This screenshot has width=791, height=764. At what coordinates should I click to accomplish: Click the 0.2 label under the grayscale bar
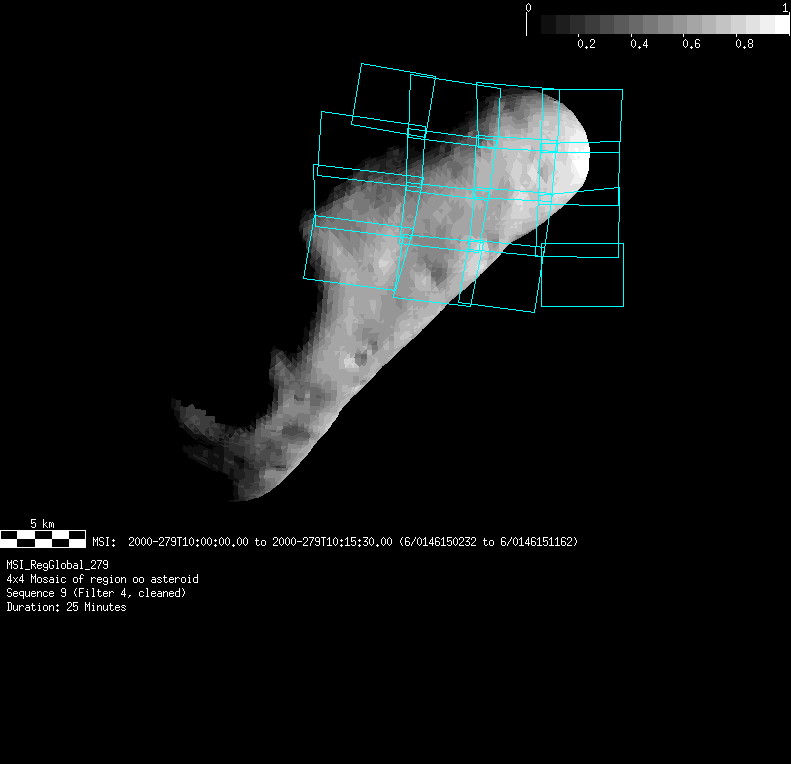click(586, 44)
